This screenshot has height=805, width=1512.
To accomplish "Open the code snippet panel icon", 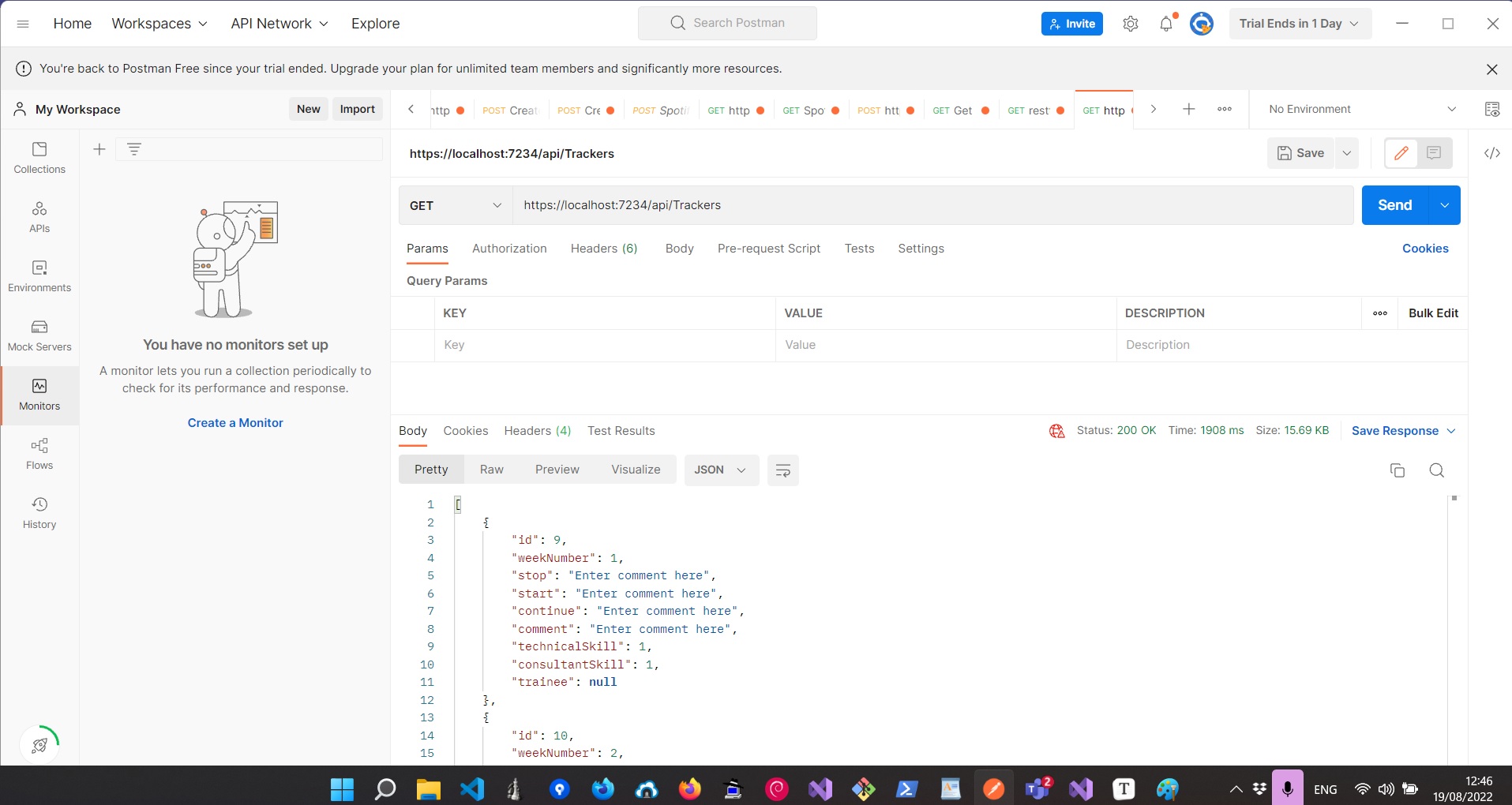I will click(1492, 153).
